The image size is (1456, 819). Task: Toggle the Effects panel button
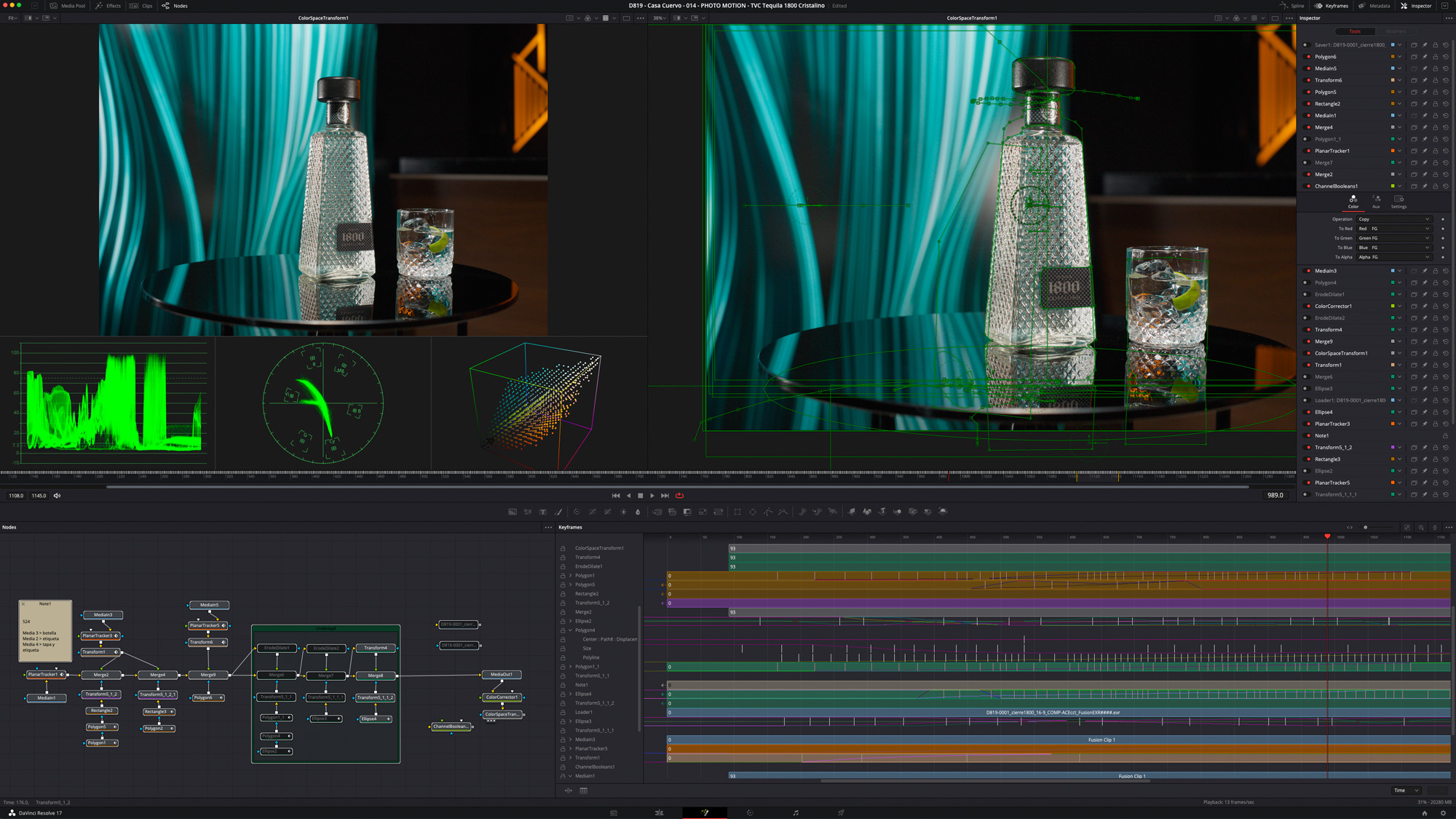tap(108, 6)
